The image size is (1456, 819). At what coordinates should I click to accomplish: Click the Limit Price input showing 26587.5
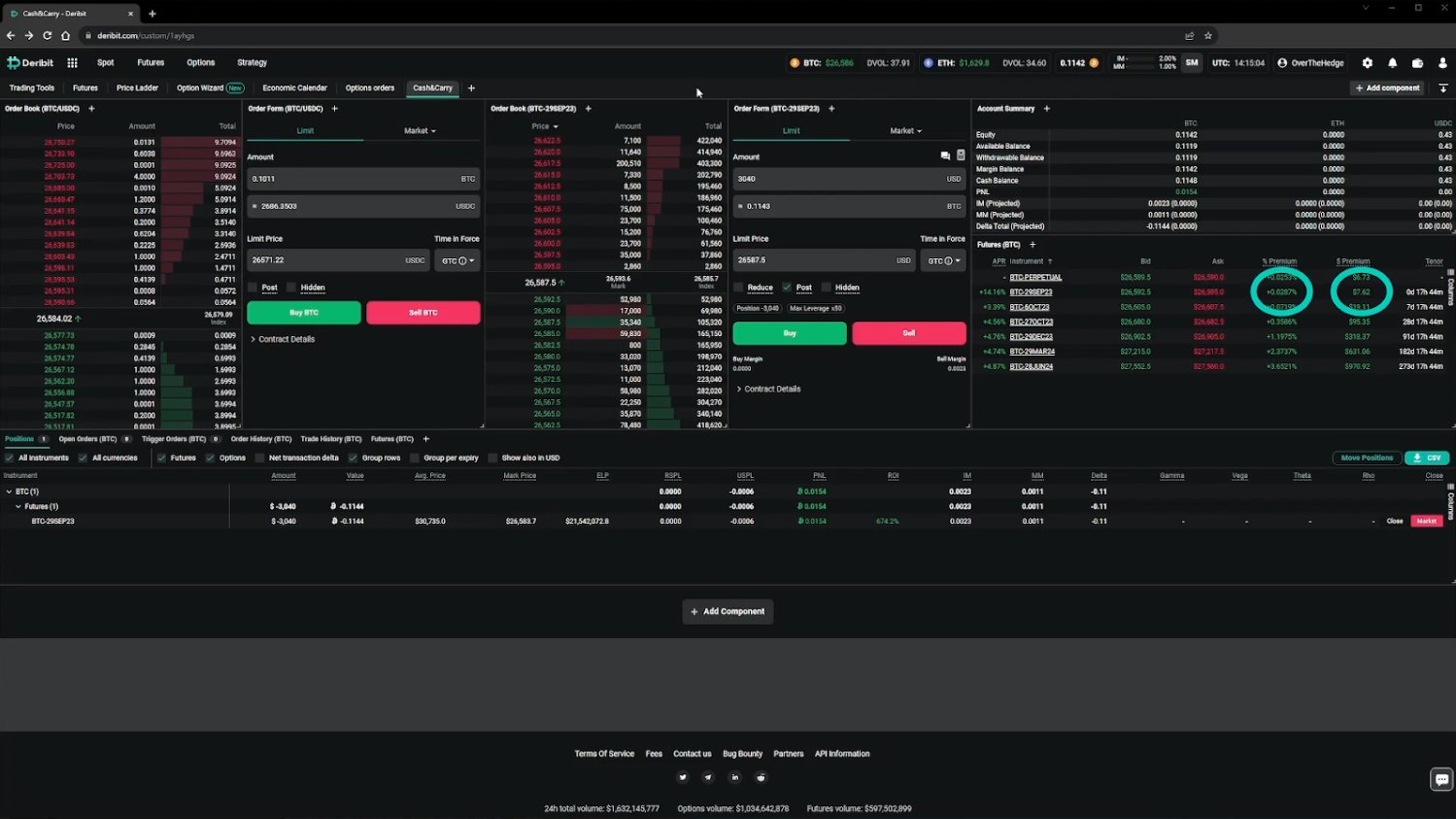[824, 260]
